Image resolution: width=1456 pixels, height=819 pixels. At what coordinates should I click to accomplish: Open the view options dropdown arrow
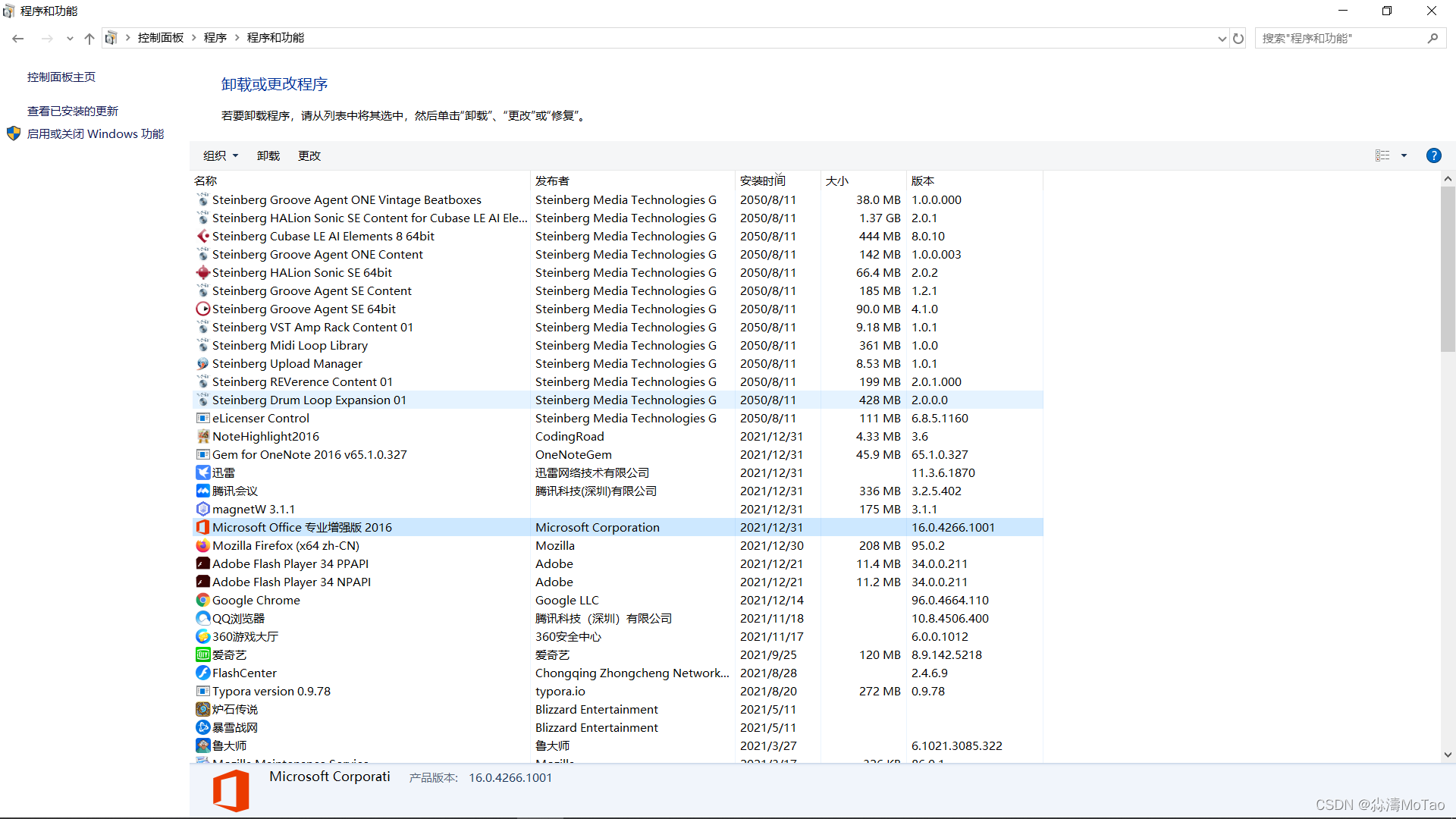(x=1404, y=155)
